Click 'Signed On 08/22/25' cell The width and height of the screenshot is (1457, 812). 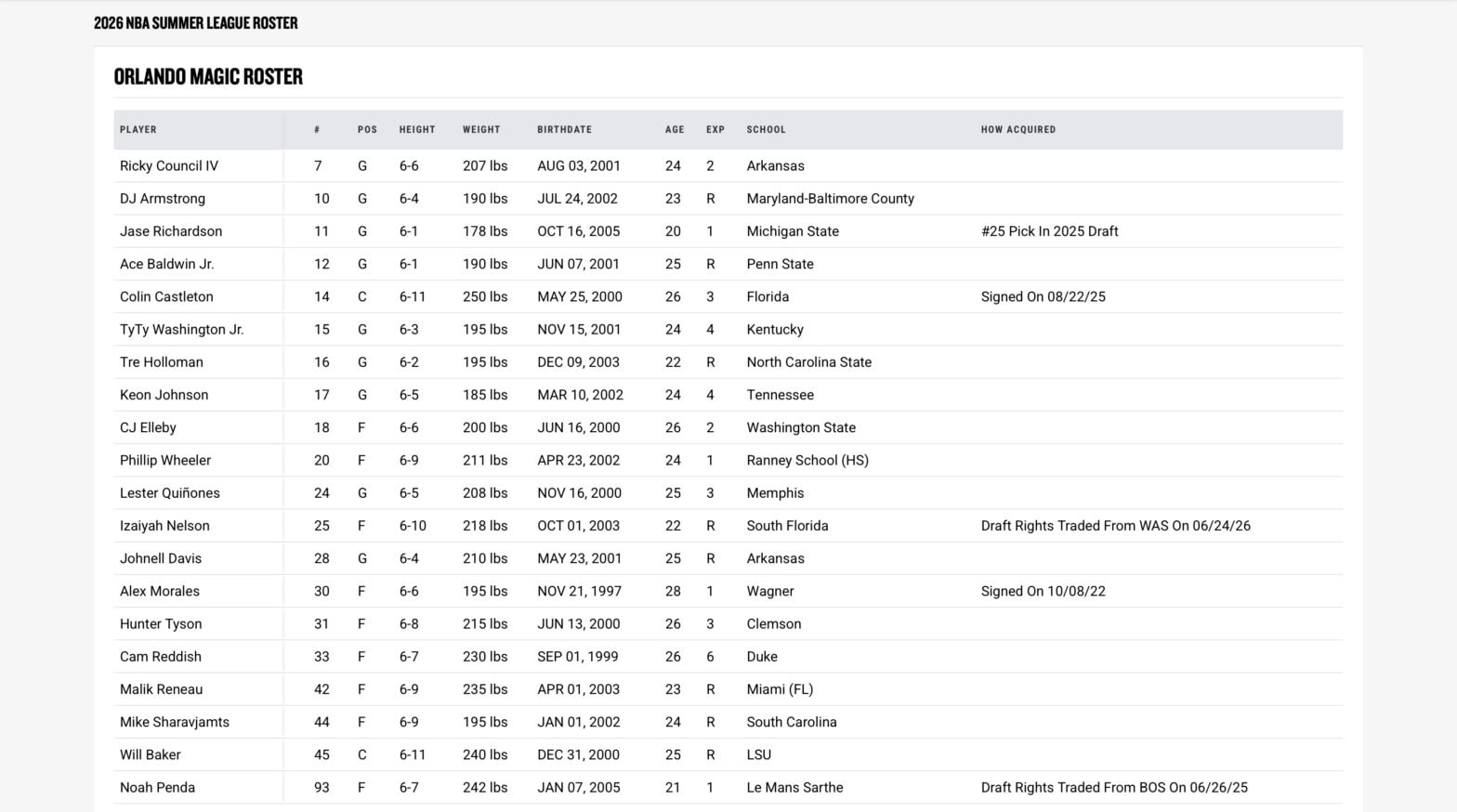click(x=1044, y=296)
